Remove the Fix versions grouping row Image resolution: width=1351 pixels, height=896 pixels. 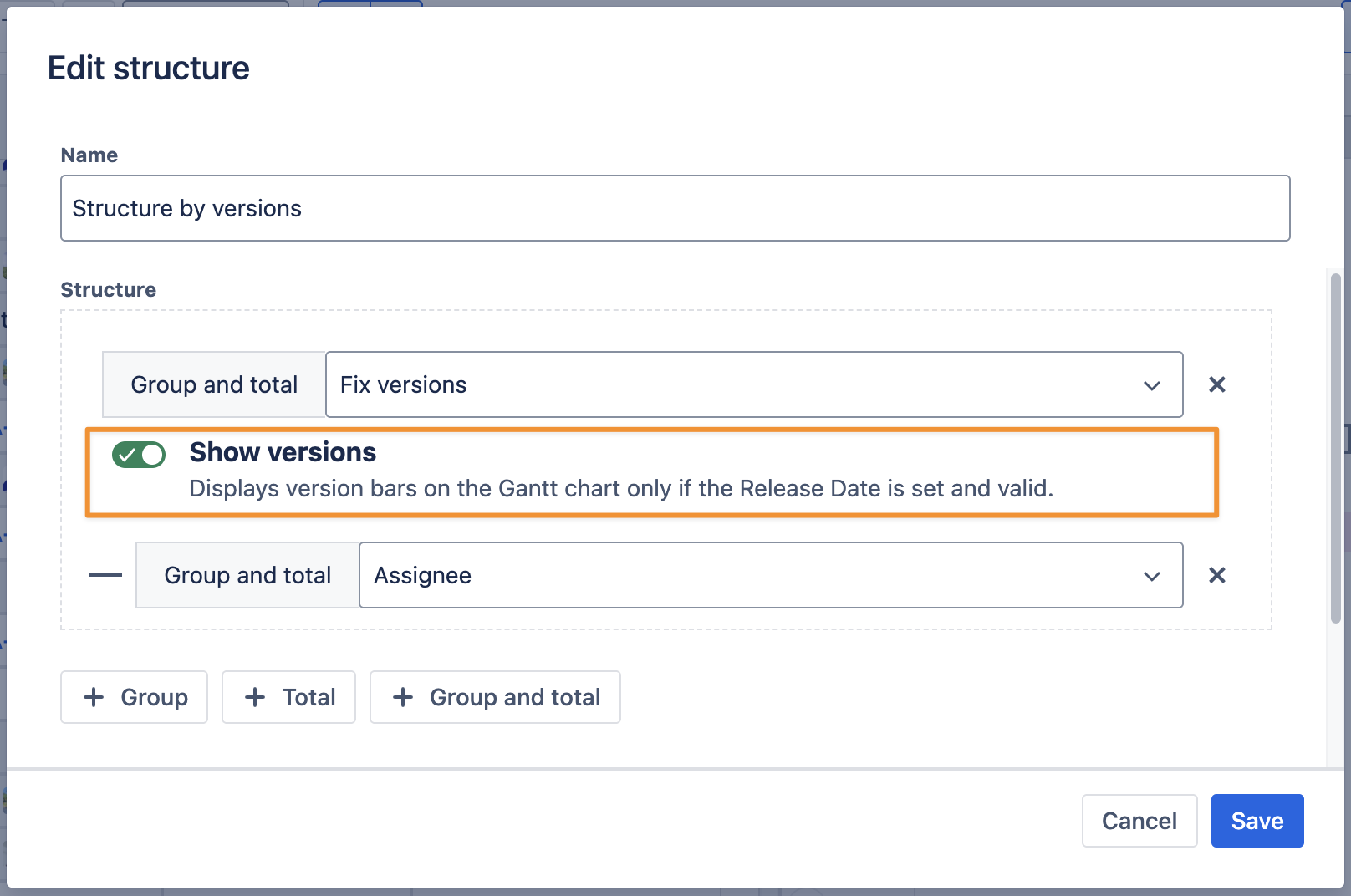click(x=1216, y=384)
